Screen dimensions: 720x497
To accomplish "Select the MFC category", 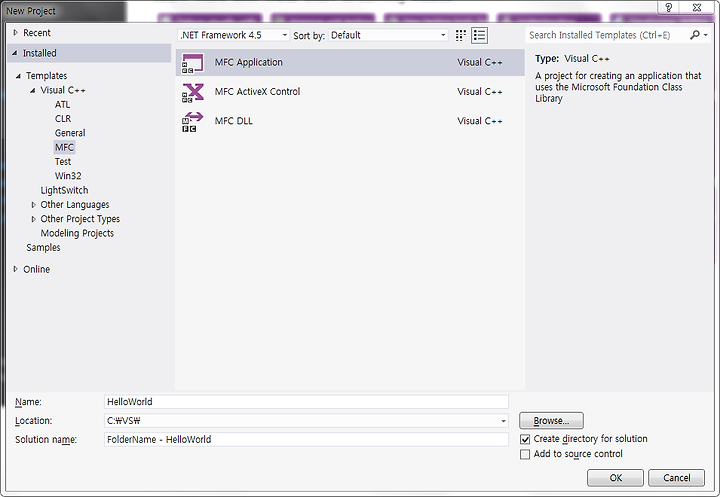I will tap(64, 147).
